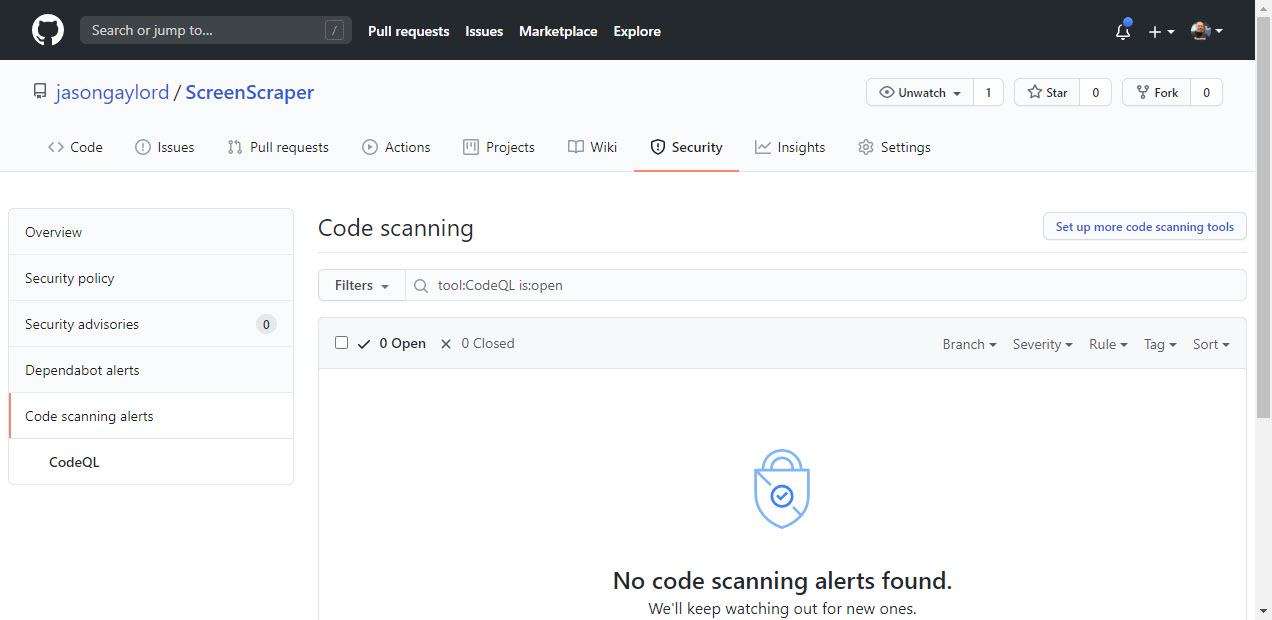Open the watchers count 1
1272x620 pixels.
pyautogui.click(x=988, y=92)
